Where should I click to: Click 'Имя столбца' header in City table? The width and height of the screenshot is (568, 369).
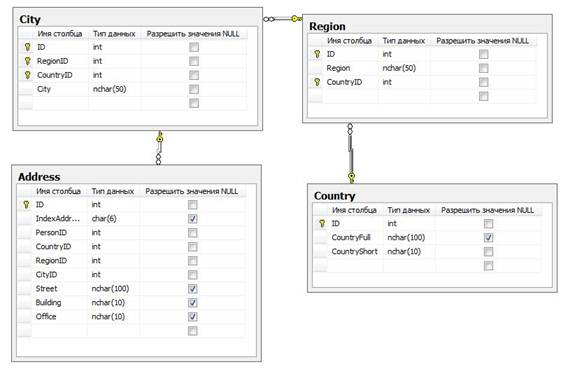coord(60,34)
